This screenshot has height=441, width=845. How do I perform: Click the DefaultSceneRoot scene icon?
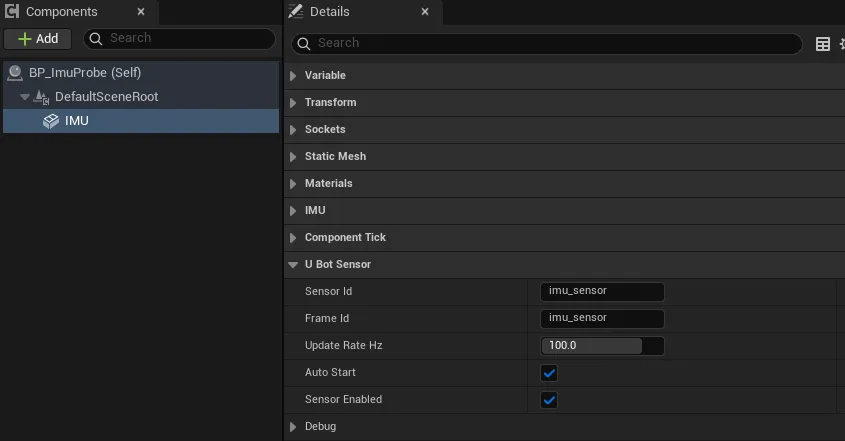click(41, 97)
